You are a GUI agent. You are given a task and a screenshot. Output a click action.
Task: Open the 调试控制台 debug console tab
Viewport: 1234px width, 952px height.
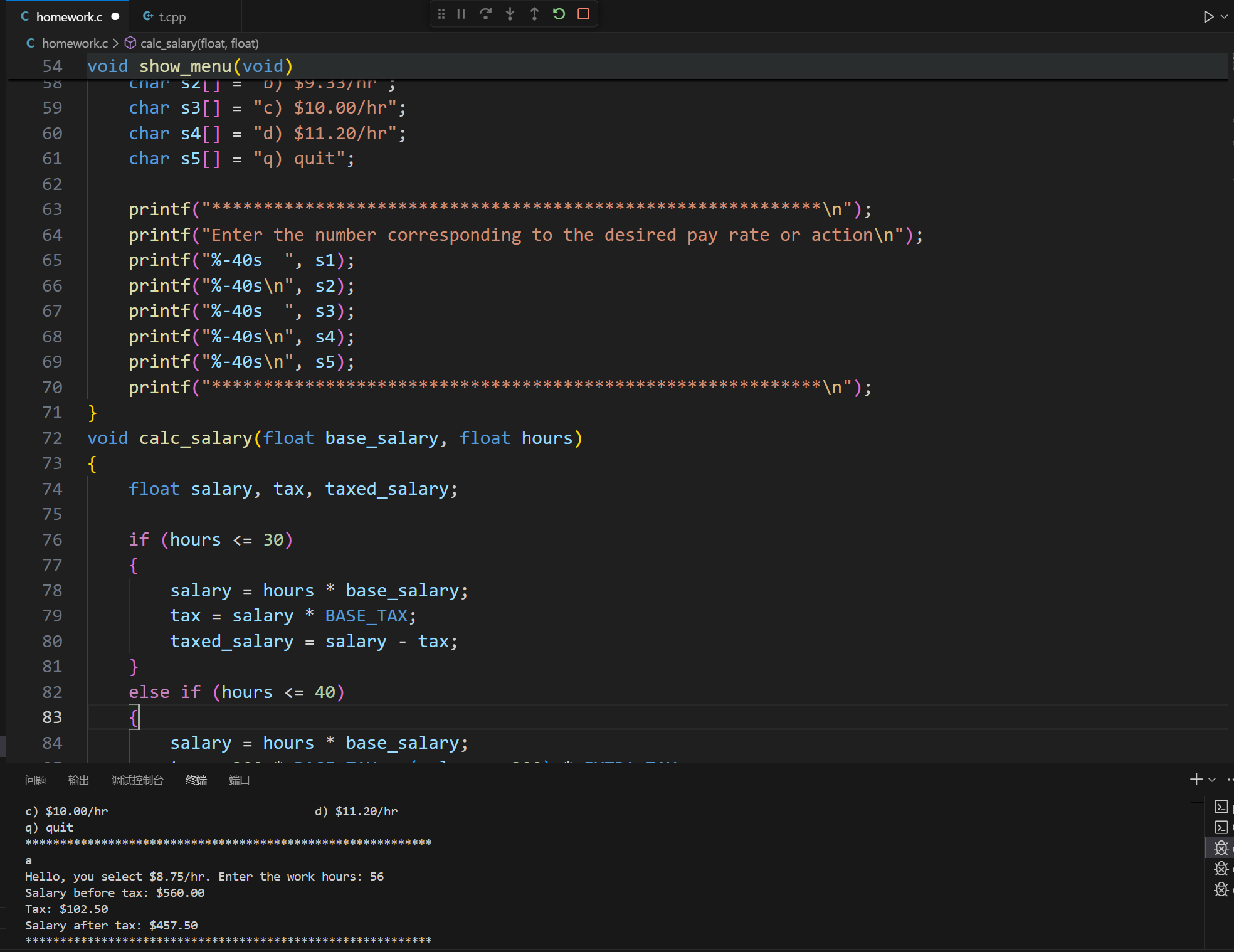[137, 780]
